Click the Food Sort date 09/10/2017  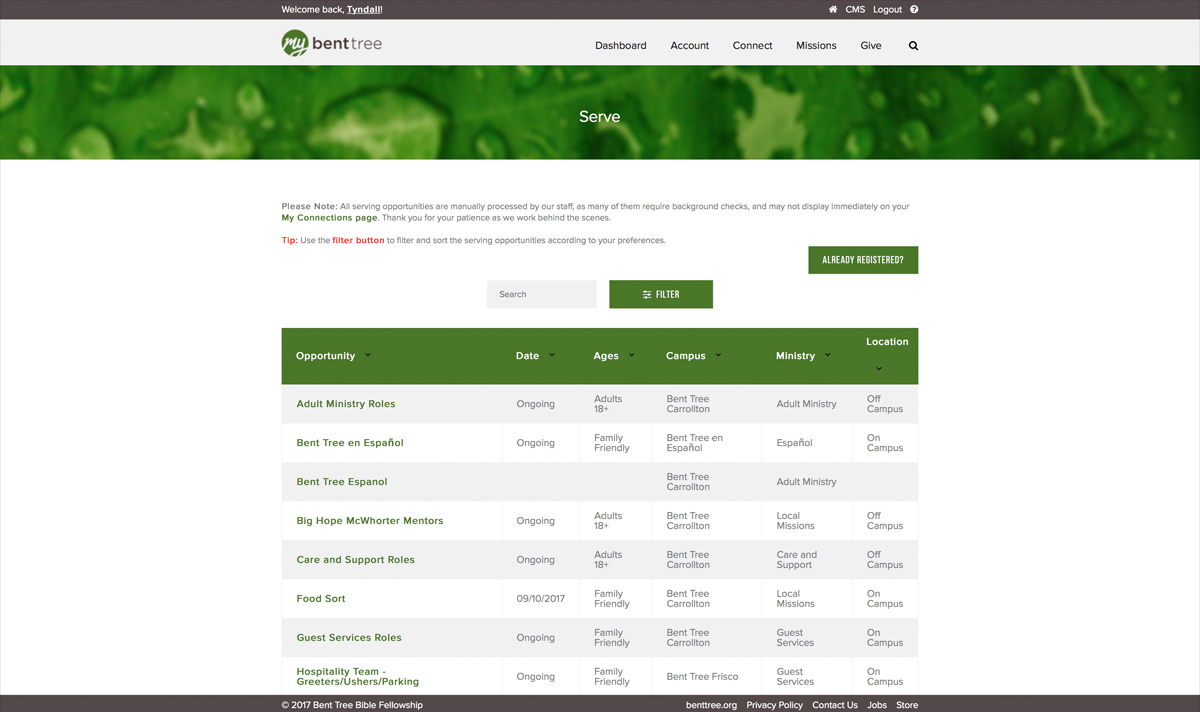point(541,599)
